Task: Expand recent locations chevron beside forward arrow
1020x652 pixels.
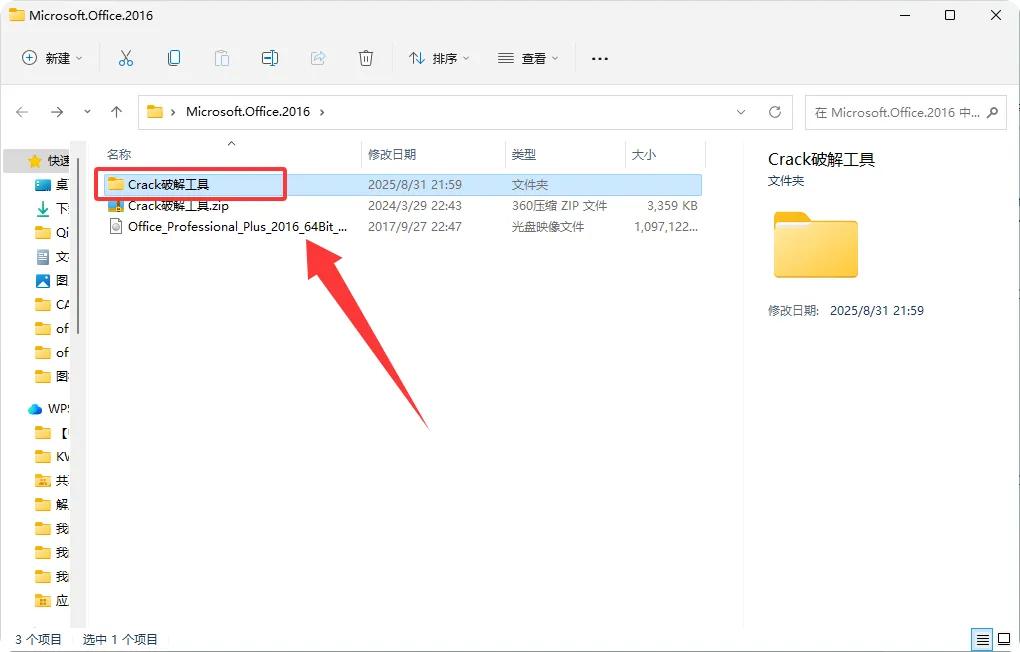Action: pos(87,112)
